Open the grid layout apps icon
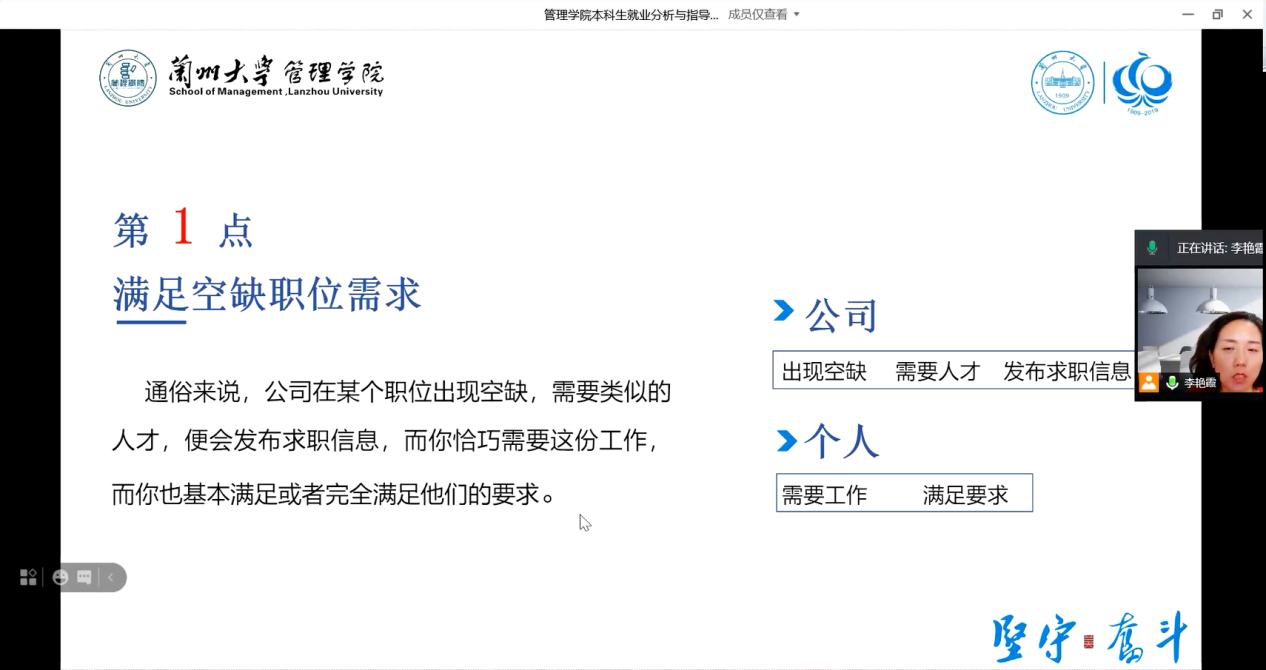Screen dimensions: 1266x670 coord(28,577)
